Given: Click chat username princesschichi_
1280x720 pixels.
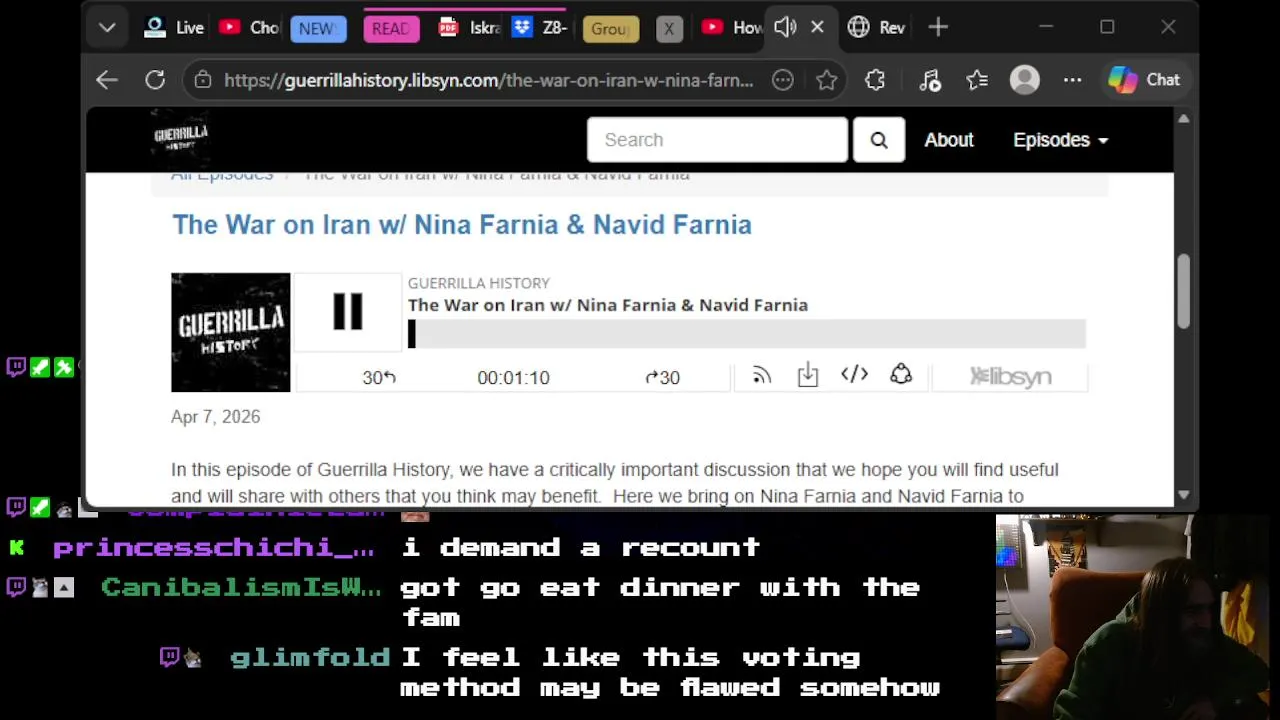Looking at the screenshot, I should tap(214, 548).
